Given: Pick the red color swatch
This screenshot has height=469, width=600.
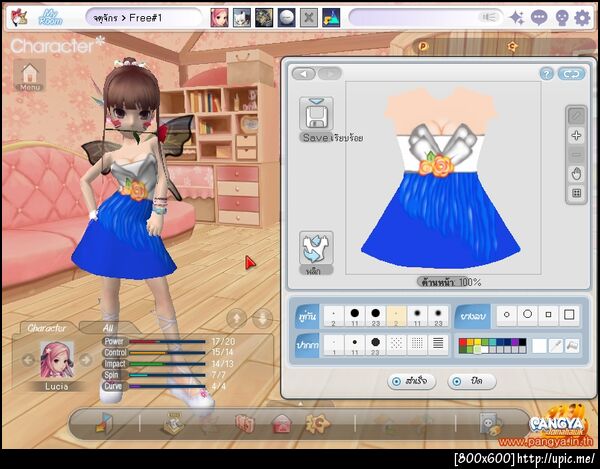Looking at the screenshot, I should pos(463,342).
